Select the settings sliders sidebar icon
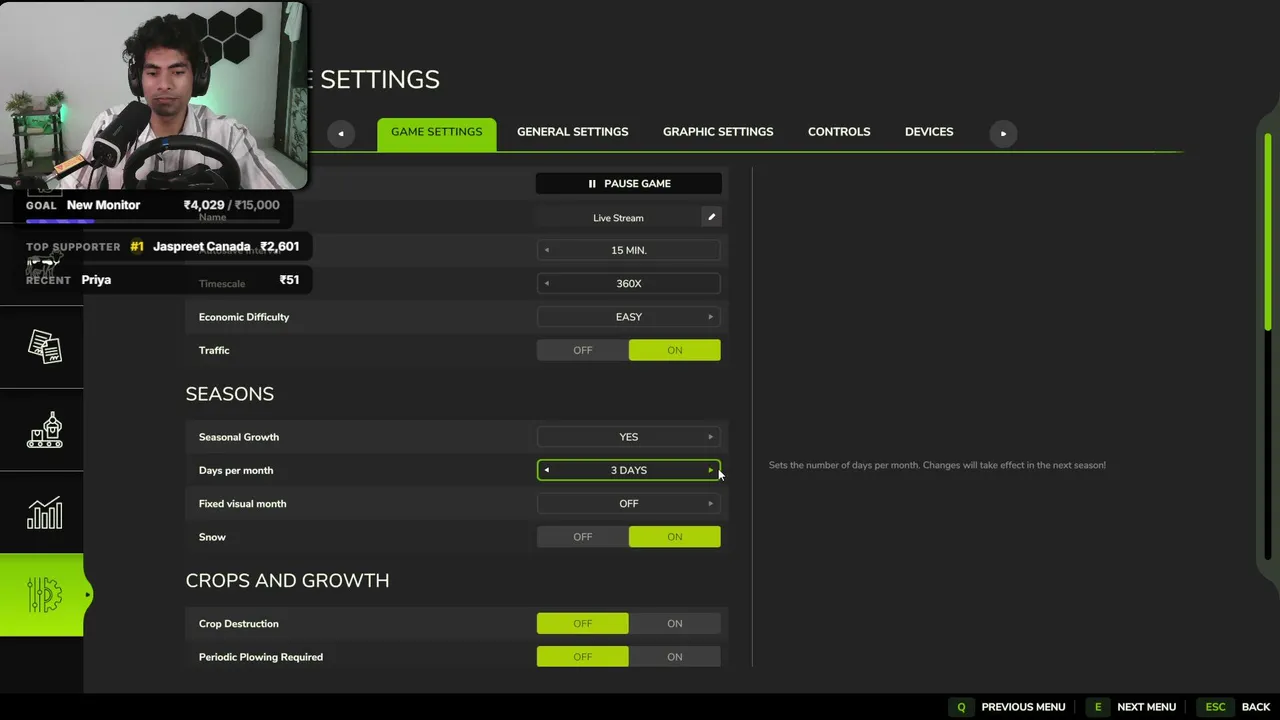 (44, 596)
